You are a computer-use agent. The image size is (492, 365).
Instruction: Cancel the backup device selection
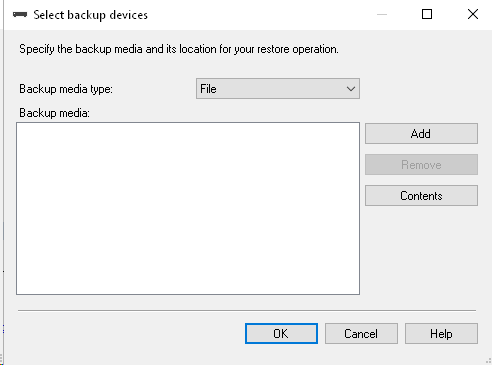[x=361, y=333]
